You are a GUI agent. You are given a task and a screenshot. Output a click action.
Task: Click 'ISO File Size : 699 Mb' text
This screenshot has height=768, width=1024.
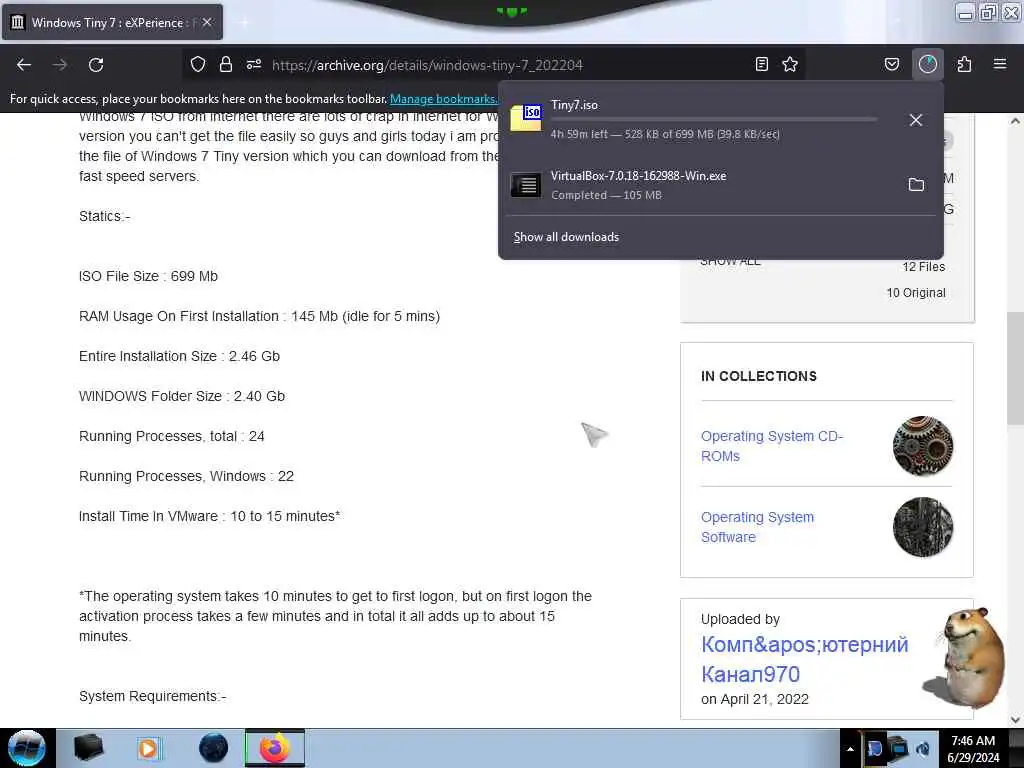pyautogui.click(x=148, y=276)
